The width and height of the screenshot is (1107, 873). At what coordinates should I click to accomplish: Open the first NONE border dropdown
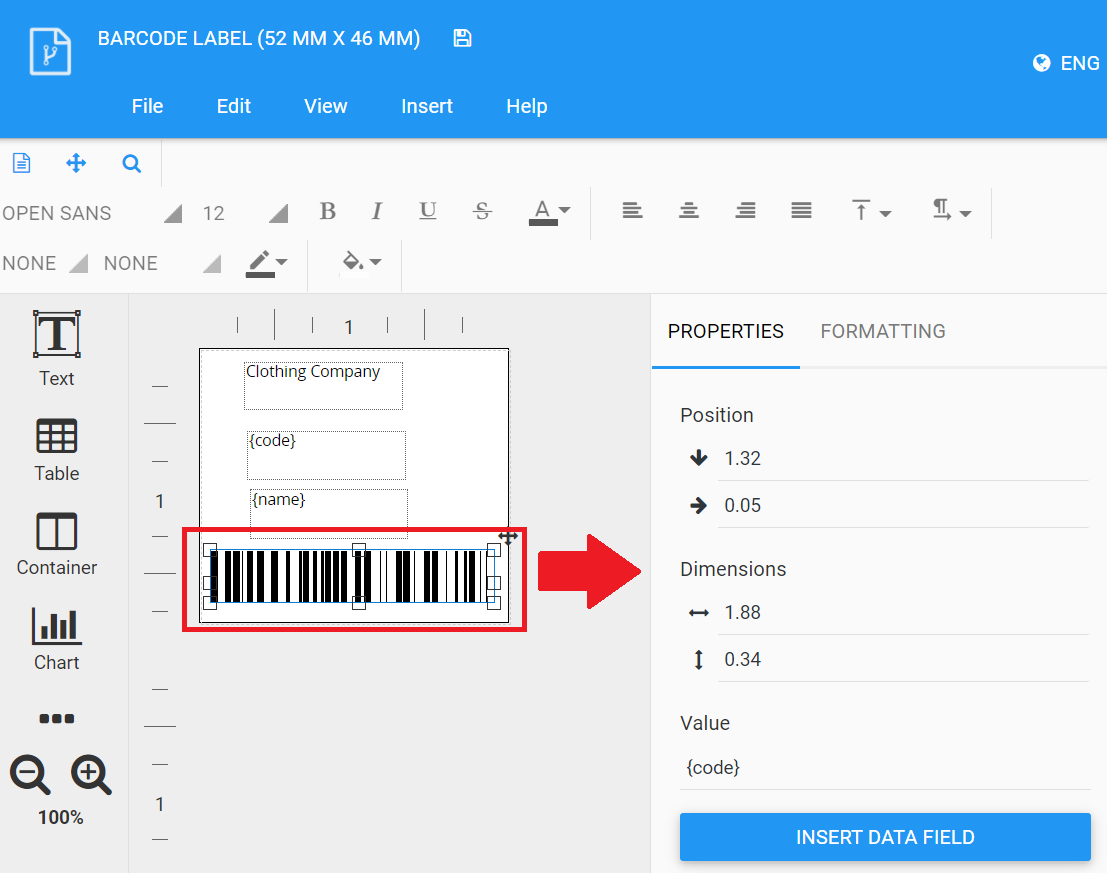coord(44,263)
